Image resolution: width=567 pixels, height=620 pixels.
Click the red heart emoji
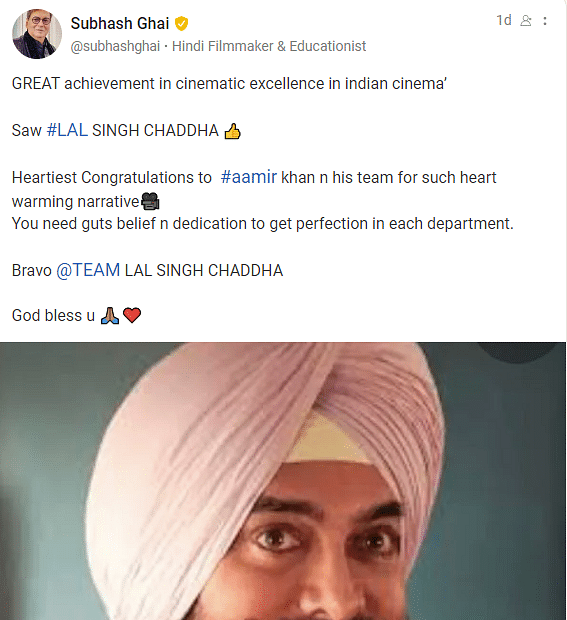[132, 316]
